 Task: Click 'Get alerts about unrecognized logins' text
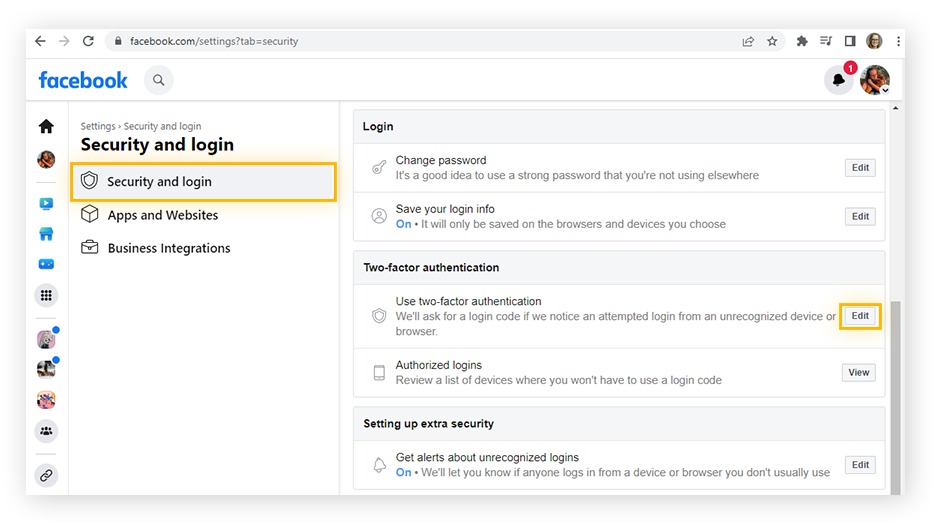tap(487, 457)
